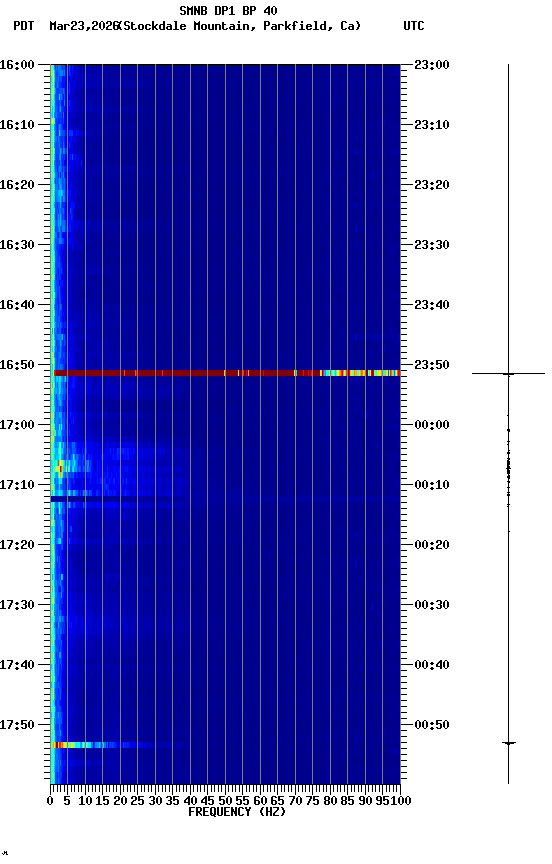Click the '17:40' PDT time label
Screen dimensions: 552x864
17,666
